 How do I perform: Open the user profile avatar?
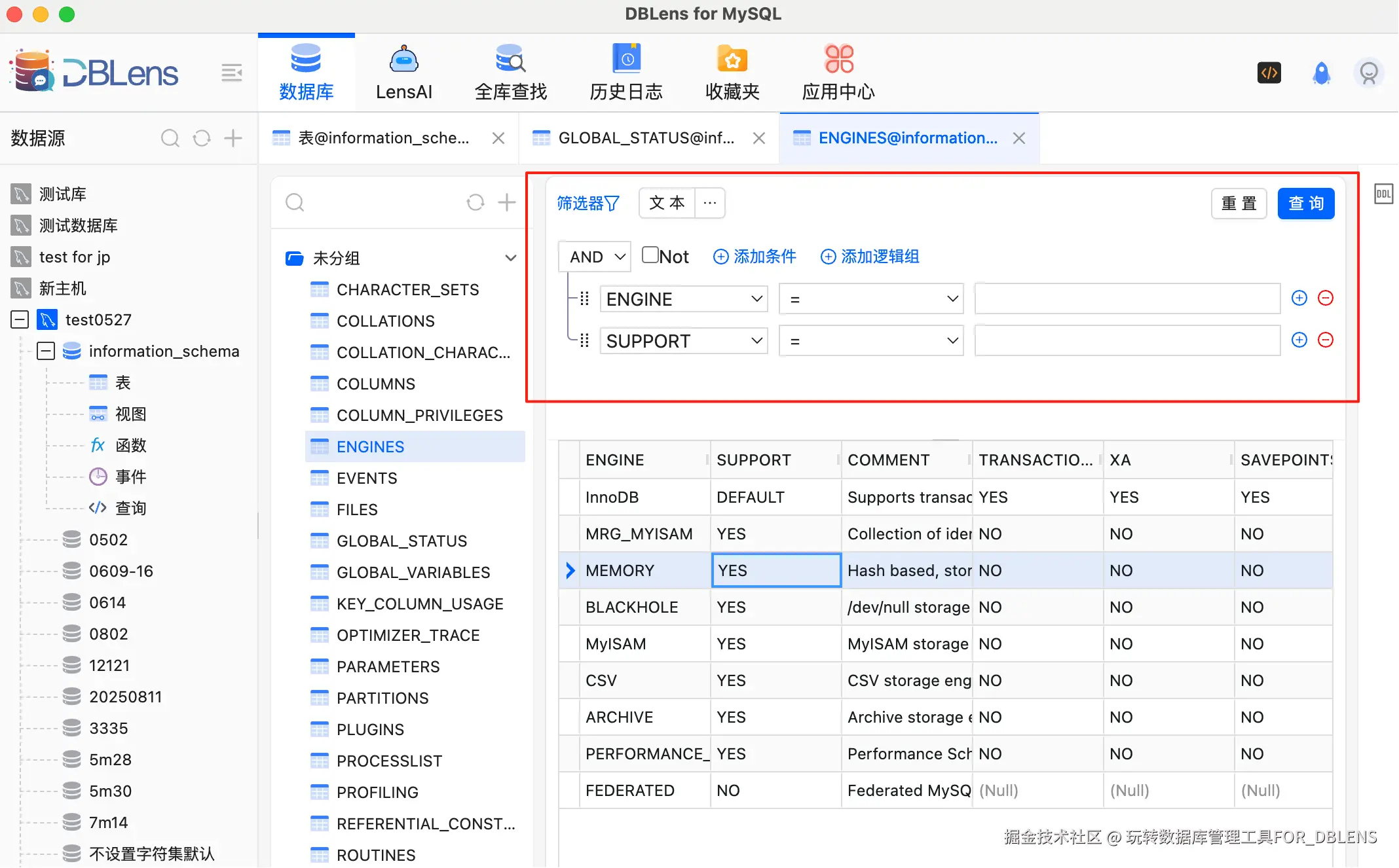pos(1369,73)
